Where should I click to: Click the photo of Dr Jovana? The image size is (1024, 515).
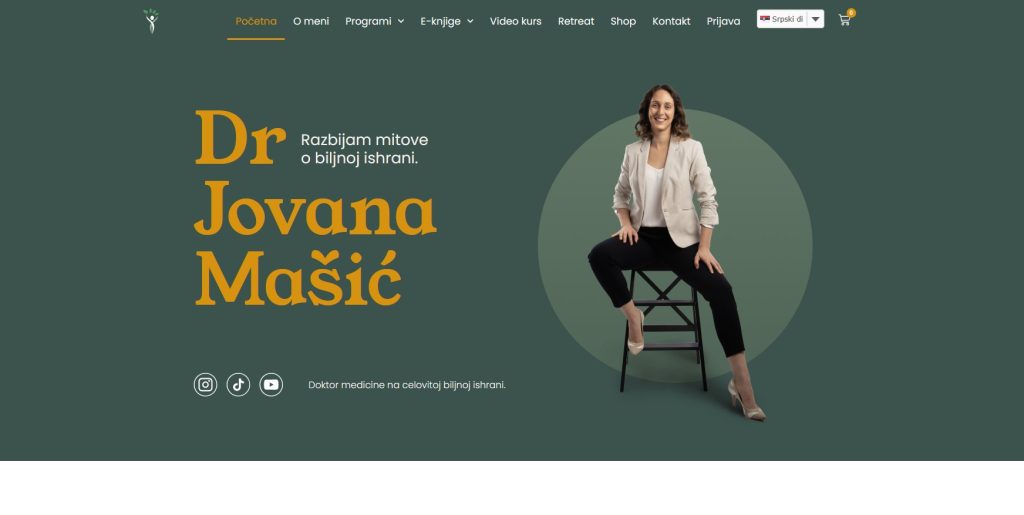coord(673,251)
